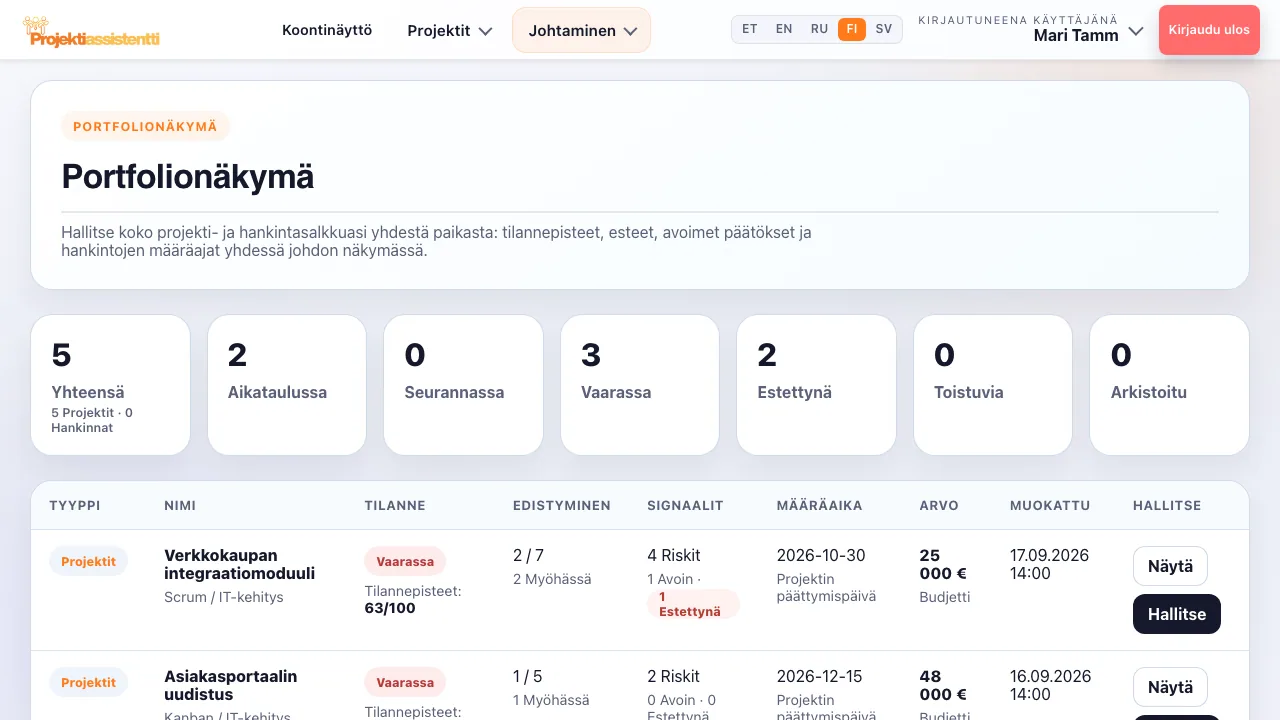Switch language to RU

(x=819, y=29)
